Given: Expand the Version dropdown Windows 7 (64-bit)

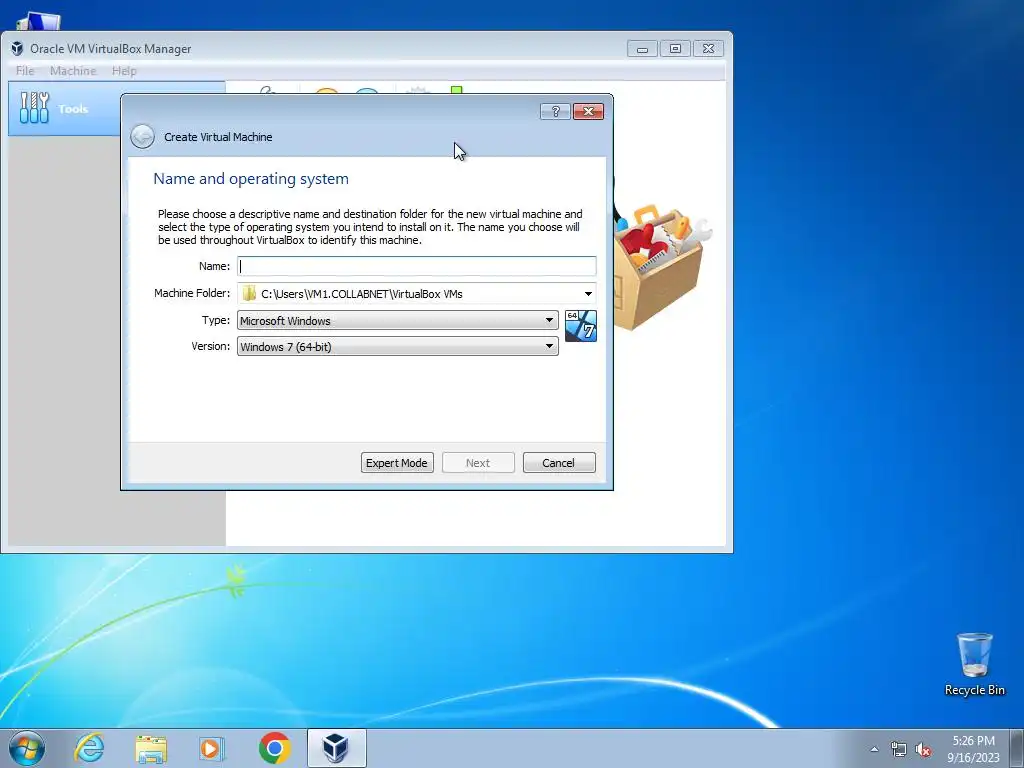Looking at the screenshot, I should 397,347.
